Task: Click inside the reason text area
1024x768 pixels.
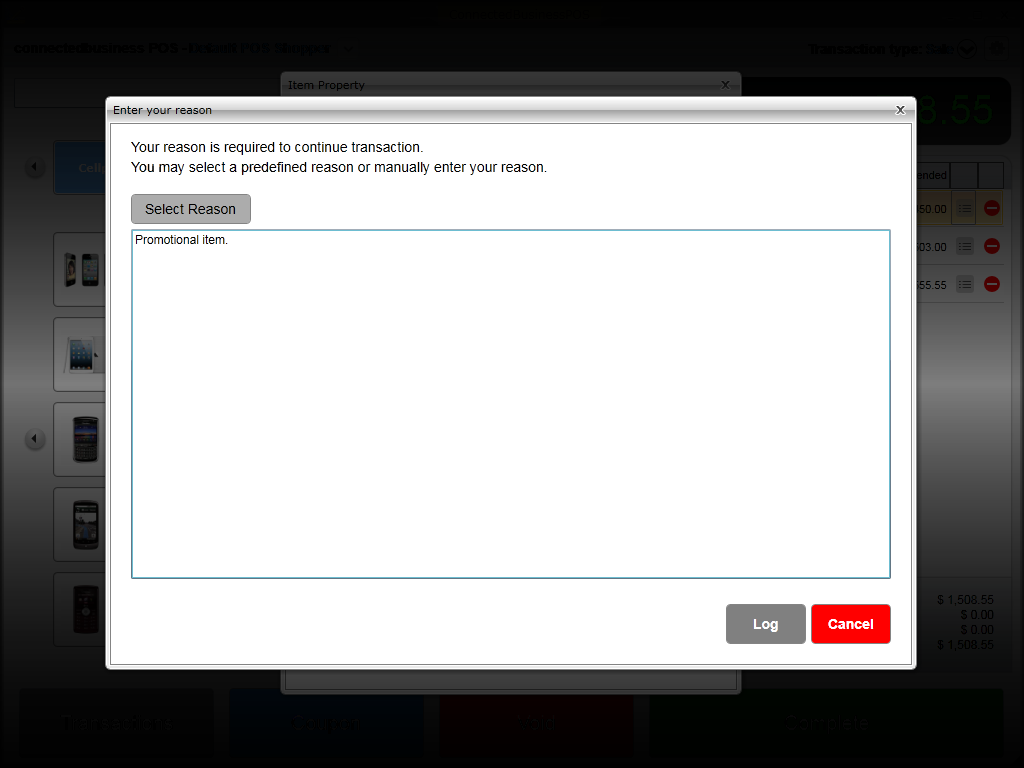Action: pyautogui.click(x=511, y=404)
